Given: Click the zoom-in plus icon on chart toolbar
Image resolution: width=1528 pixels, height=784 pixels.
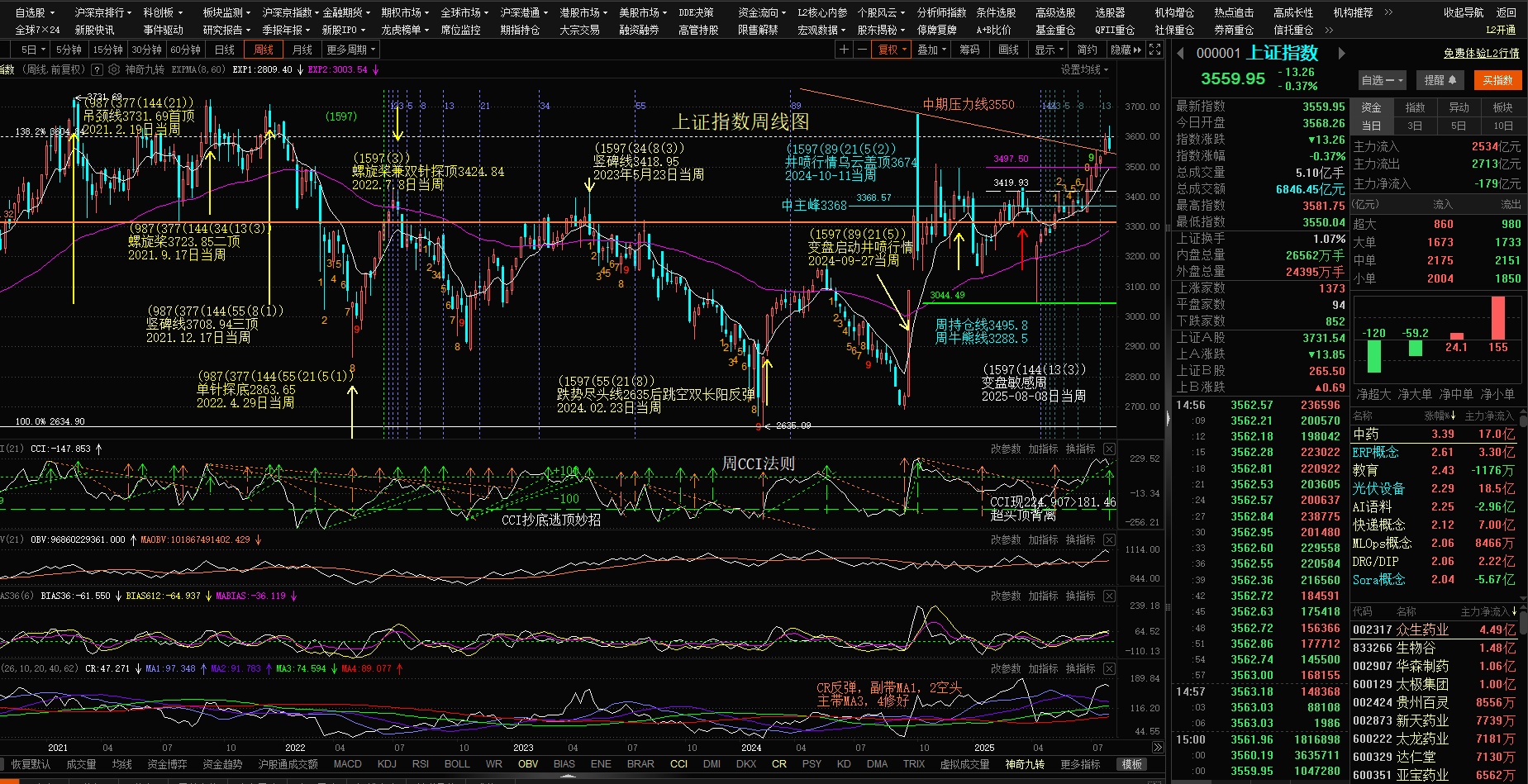Looking at the screenshot, I should (844, 50).
